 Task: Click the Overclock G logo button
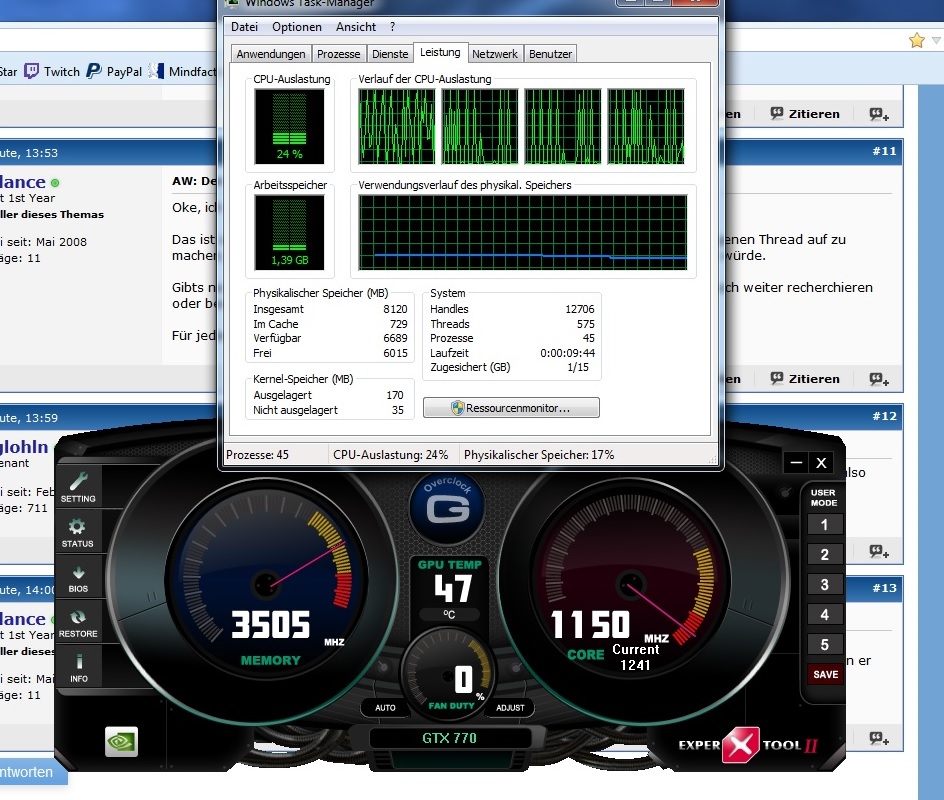[448, 507]
